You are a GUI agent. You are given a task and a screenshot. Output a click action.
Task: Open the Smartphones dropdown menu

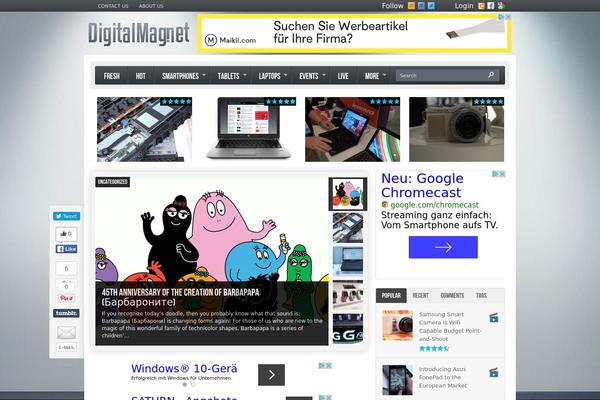coord(184,76)
